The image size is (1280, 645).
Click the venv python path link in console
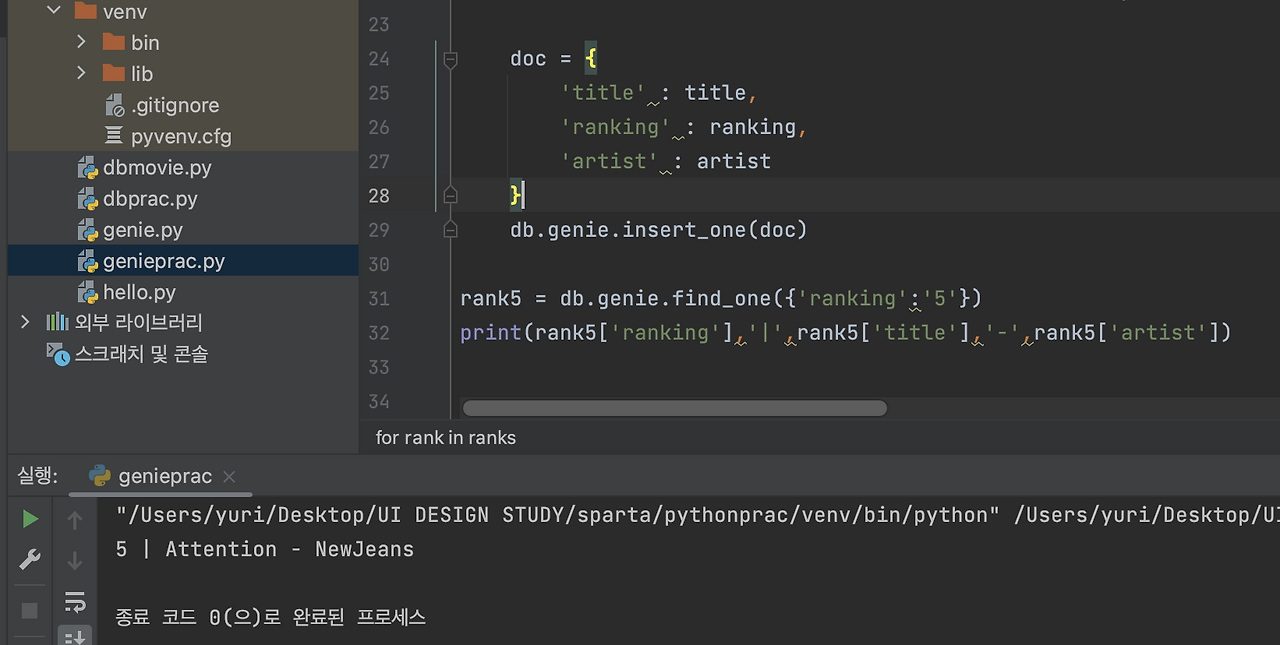click(x=558, y=515)
